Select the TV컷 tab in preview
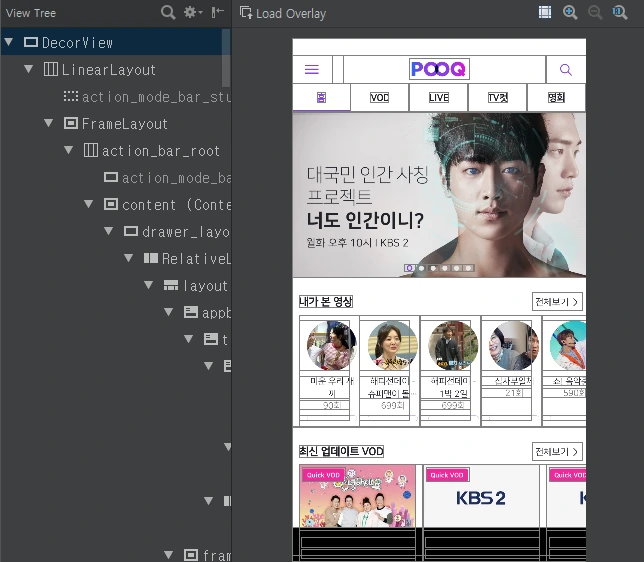The height and width of the screenshot is (562, 644). 497,97
